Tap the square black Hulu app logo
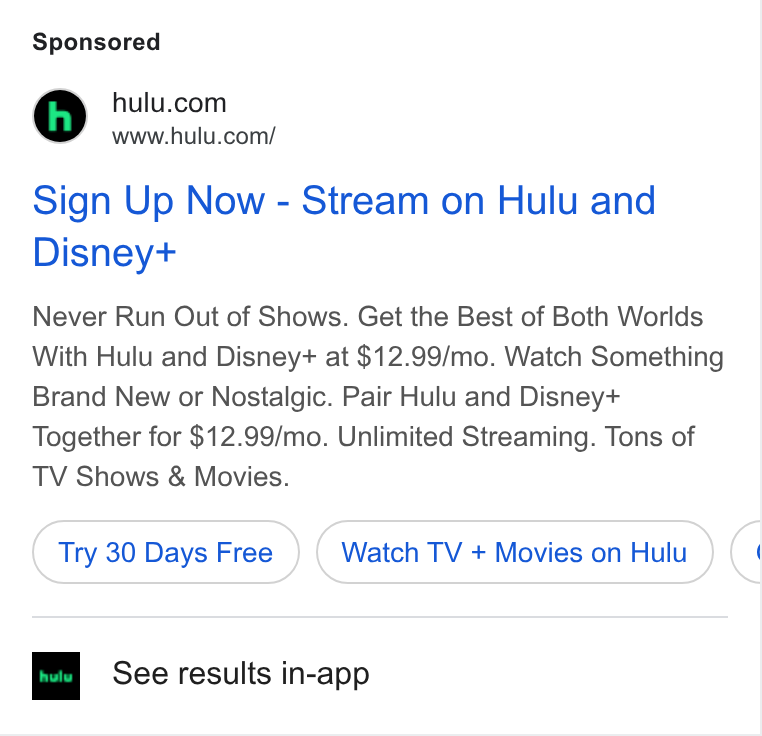762x736 pixels. point(56,676)
